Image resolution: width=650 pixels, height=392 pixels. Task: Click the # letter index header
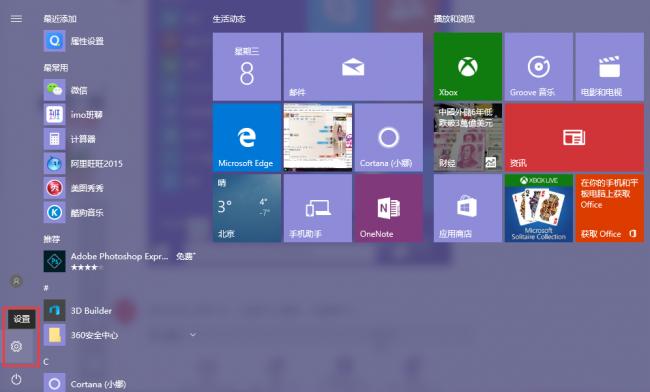pyautogui.click(x=46, y=288)
